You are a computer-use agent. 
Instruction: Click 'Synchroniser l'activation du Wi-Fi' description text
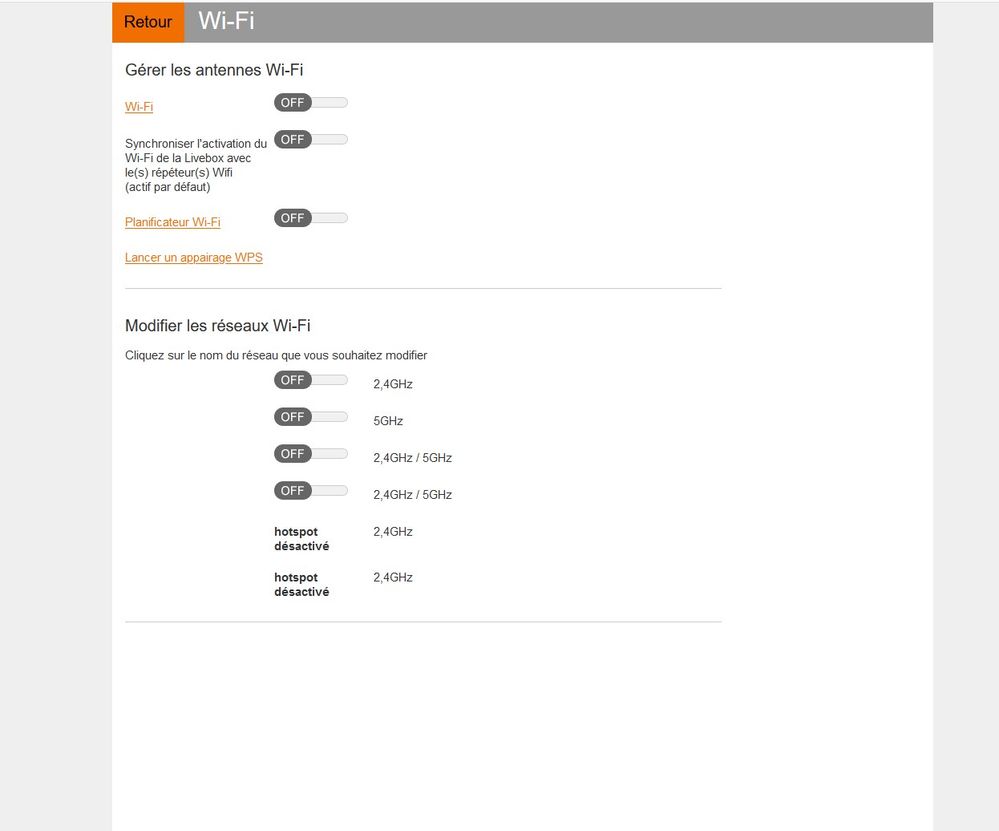(196, 165)
